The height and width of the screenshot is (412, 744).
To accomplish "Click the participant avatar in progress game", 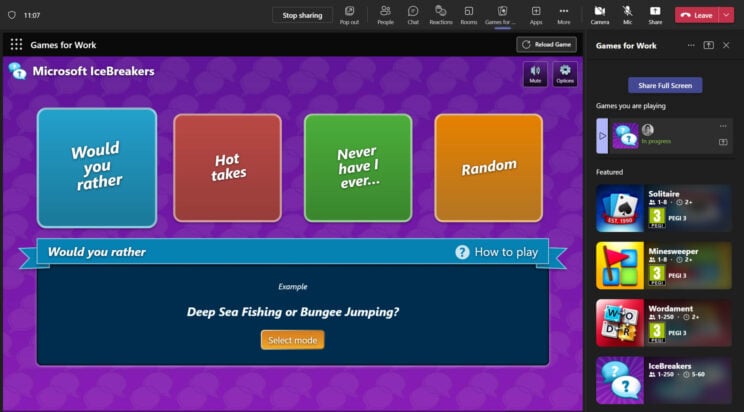I will click(648, 130).
